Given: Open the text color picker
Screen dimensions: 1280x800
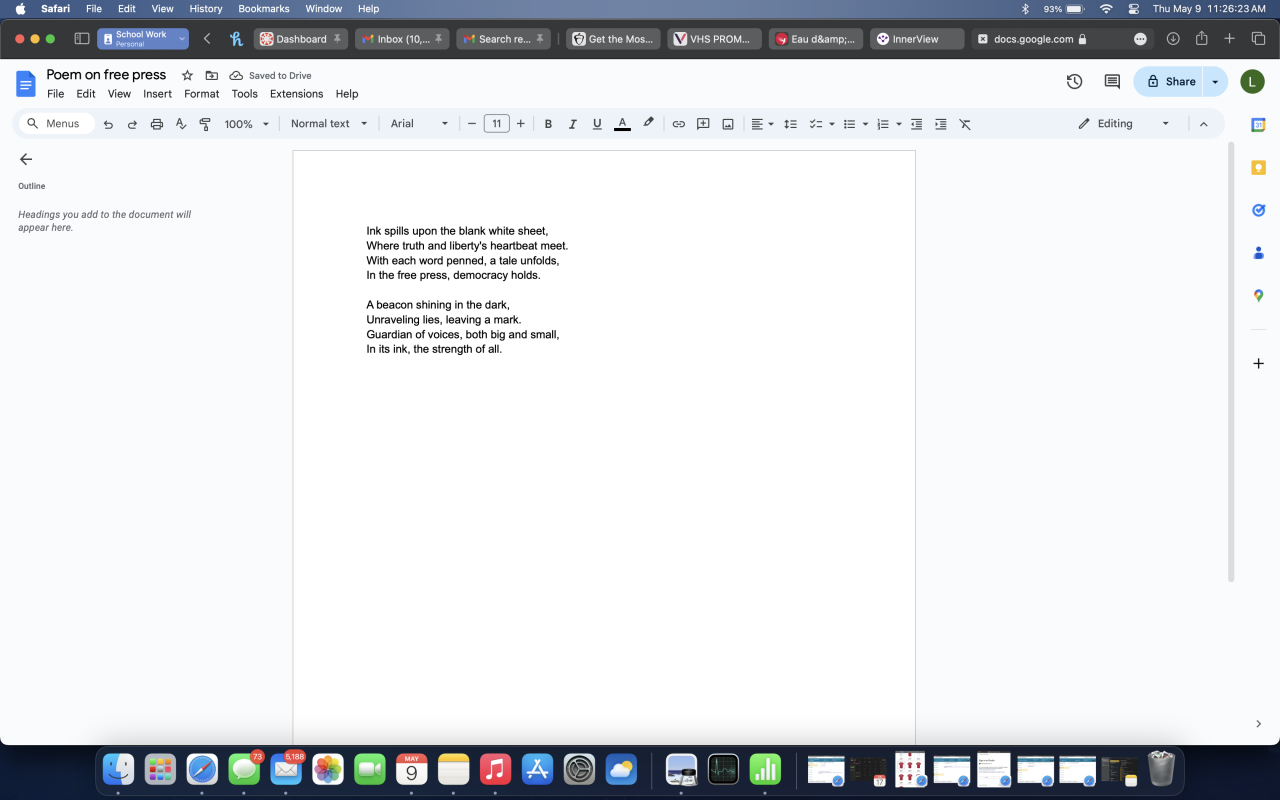Looking at the screenshot, I should tap(622, 124).
